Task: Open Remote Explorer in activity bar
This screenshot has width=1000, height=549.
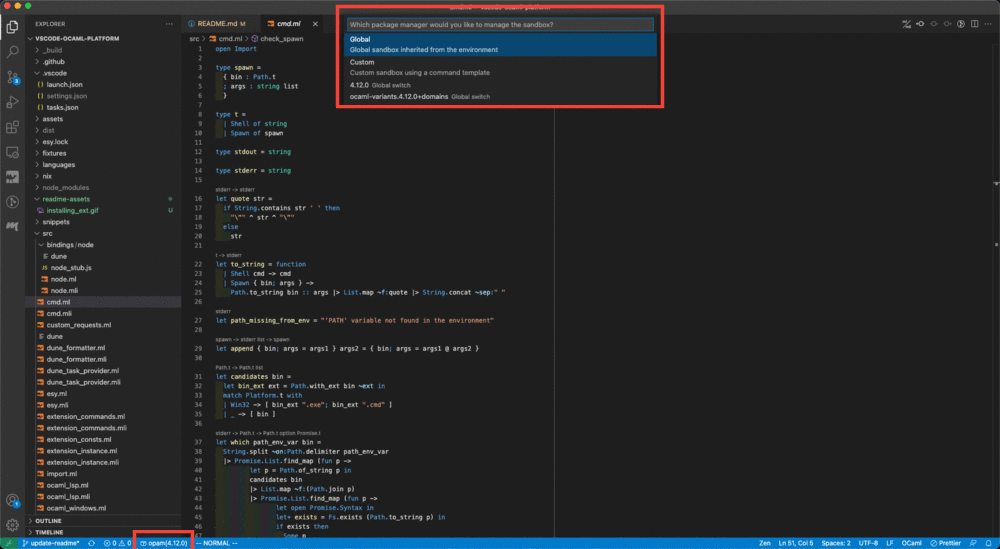Action: (12, 152)
